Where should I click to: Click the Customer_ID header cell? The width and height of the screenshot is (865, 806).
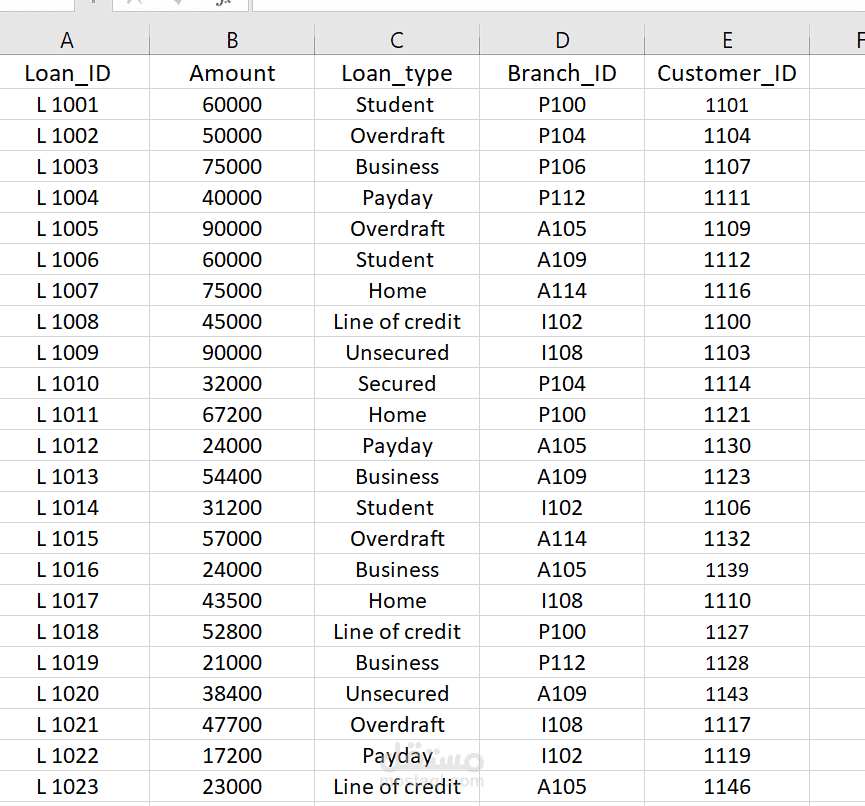tap(727, 73)
